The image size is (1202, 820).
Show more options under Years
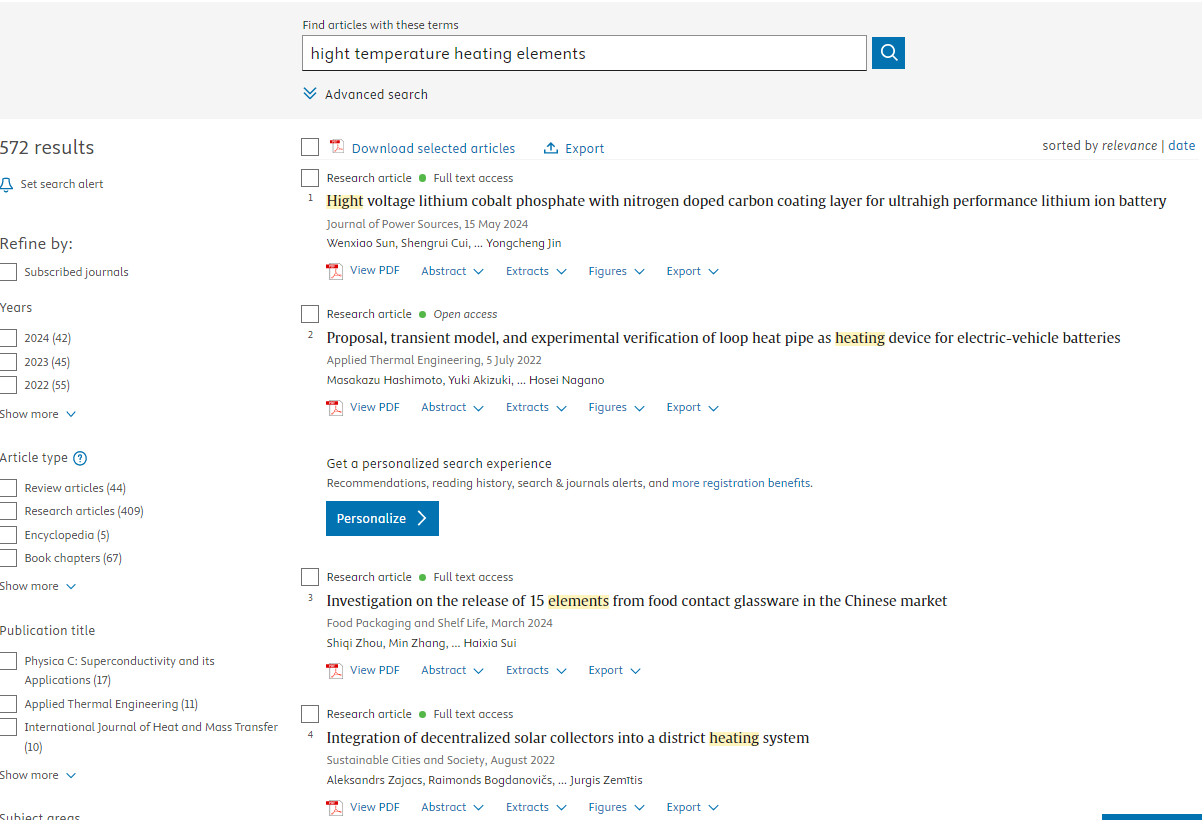point(38,414)
